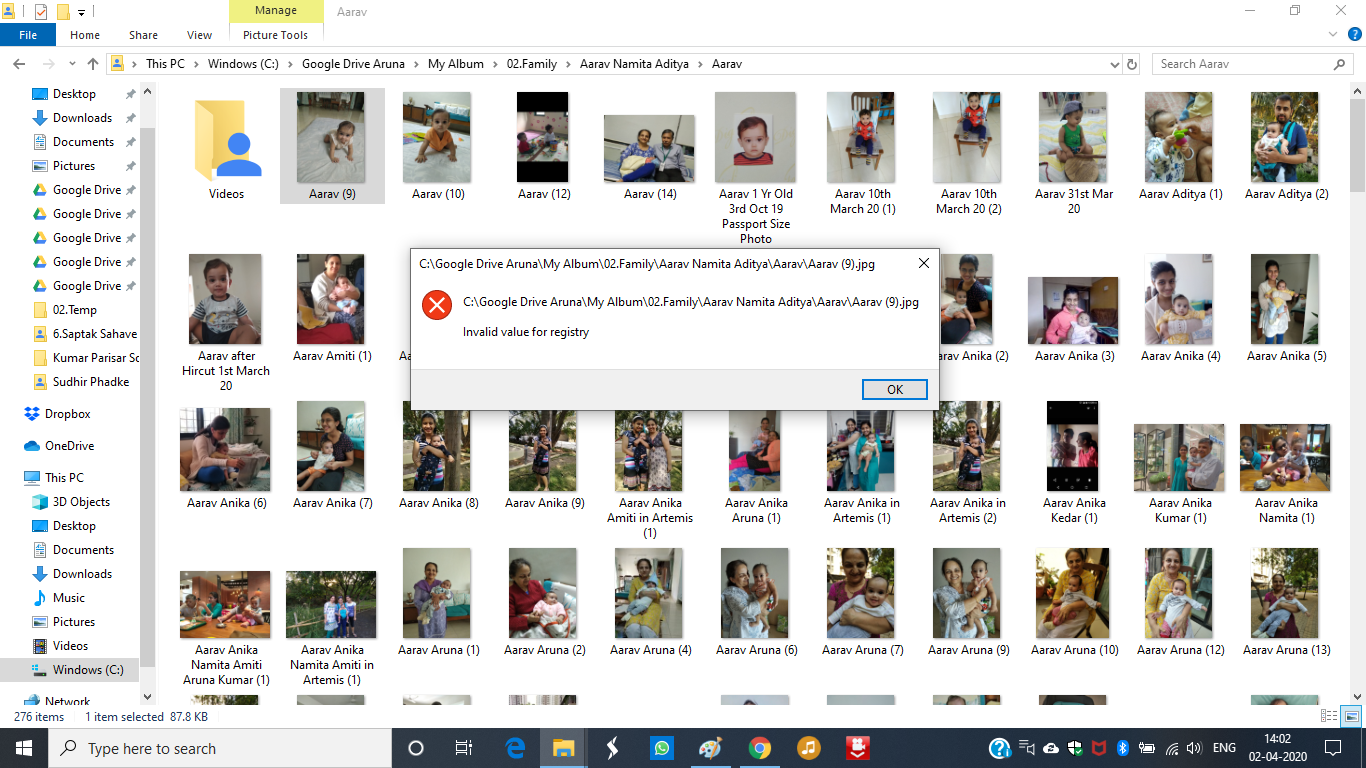
Task: Go up one folder level
Action: pos(93,64)
